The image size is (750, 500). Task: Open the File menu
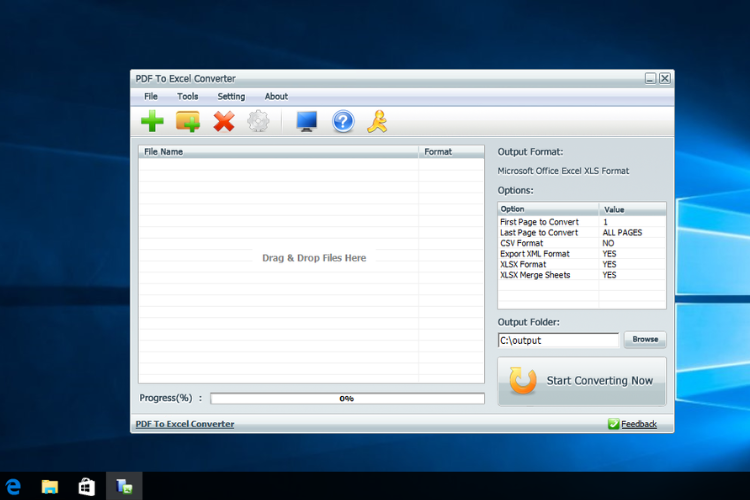(x=151, y=97)
